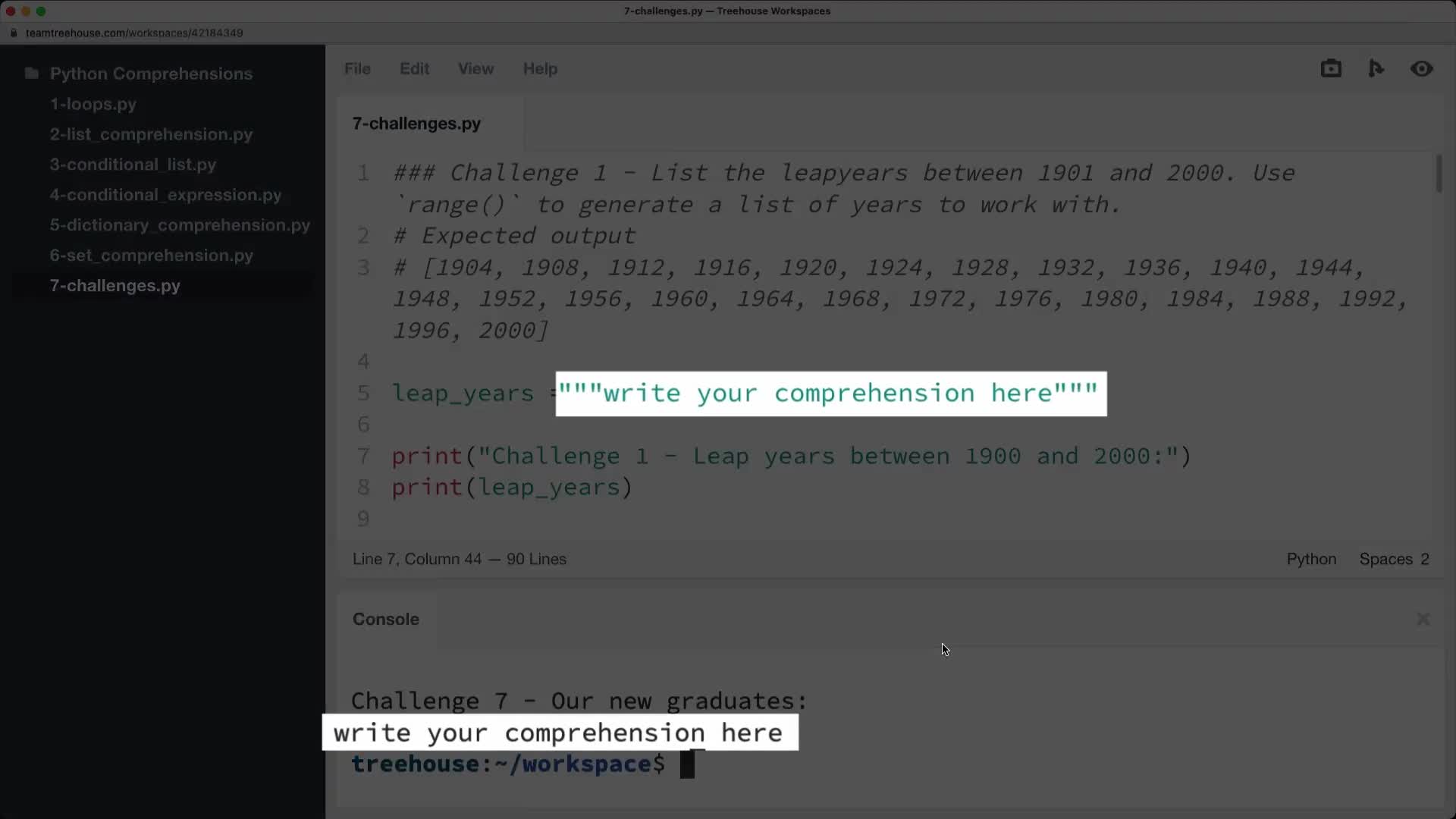Open 1-loops.py from the sidebar
This screenshot has height=819, width=1456.
93,105
